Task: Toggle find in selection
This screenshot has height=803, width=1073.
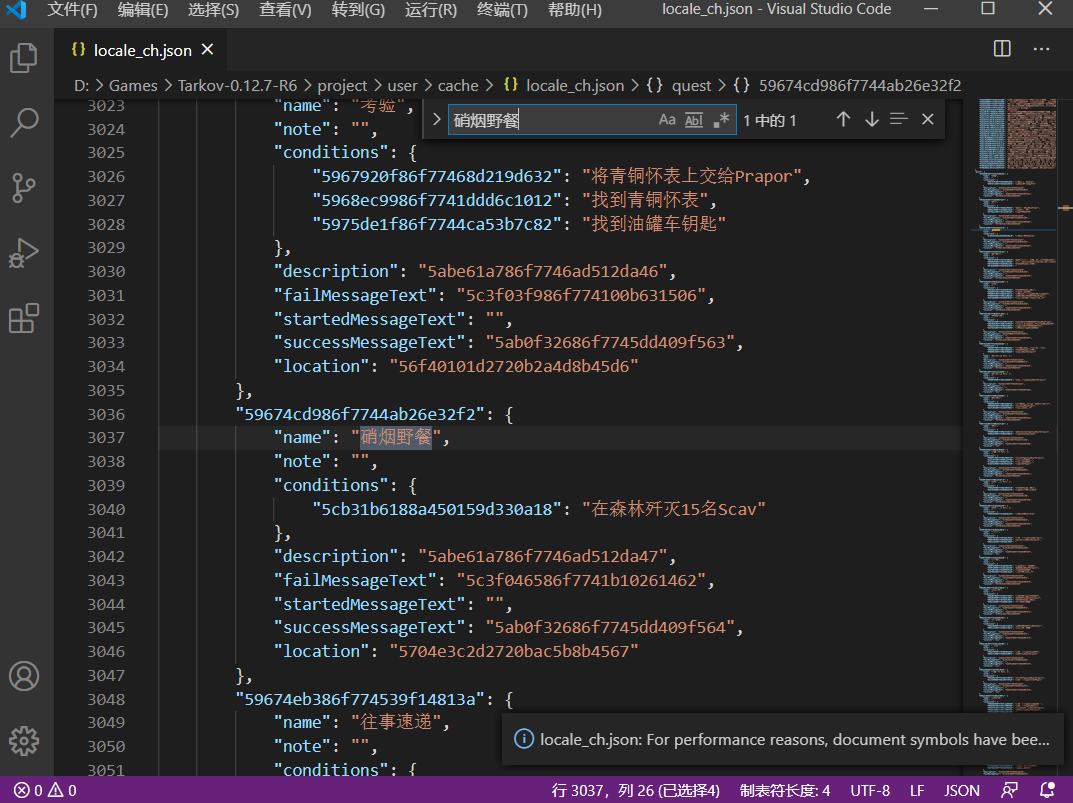Action: 899,120
